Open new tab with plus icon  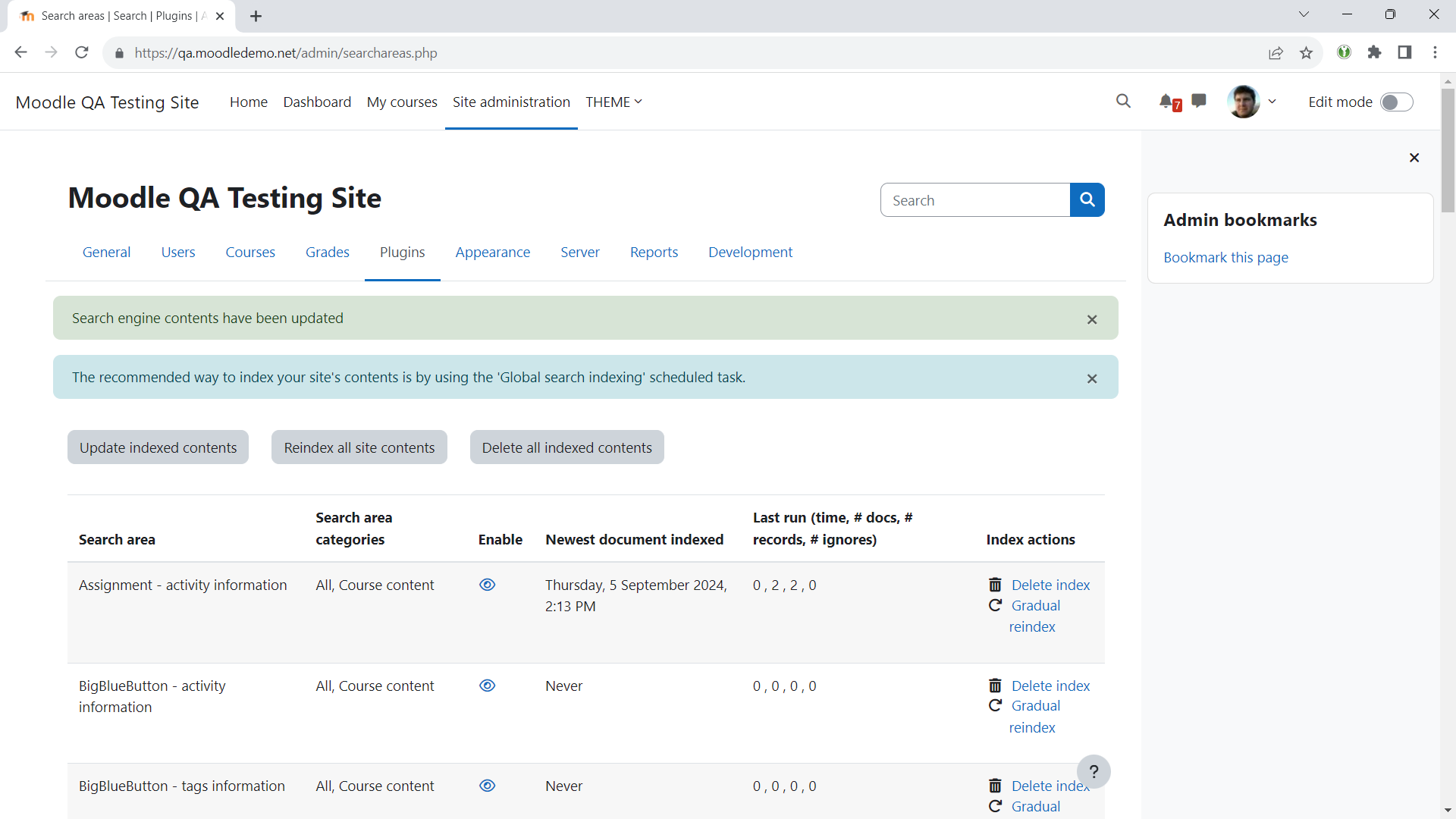pyautogui.click(x=256, y=16)
